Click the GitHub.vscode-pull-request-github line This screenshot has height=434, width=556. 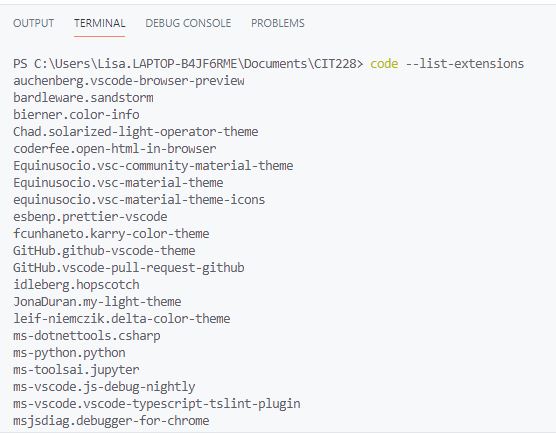click(129, 268)
